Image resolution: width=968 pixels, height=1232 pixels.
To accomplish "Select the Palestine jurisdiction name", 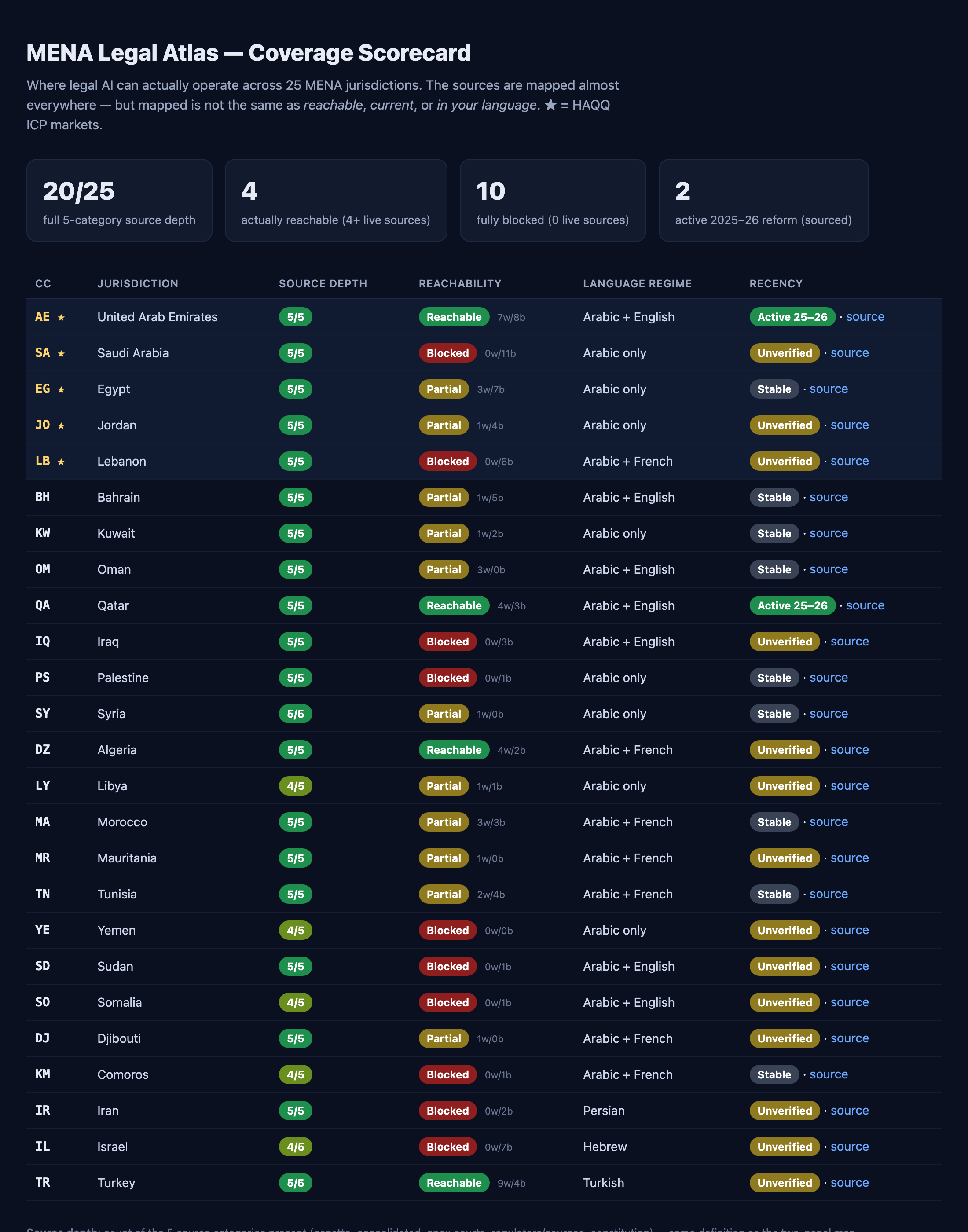I will tap(123, 678).
